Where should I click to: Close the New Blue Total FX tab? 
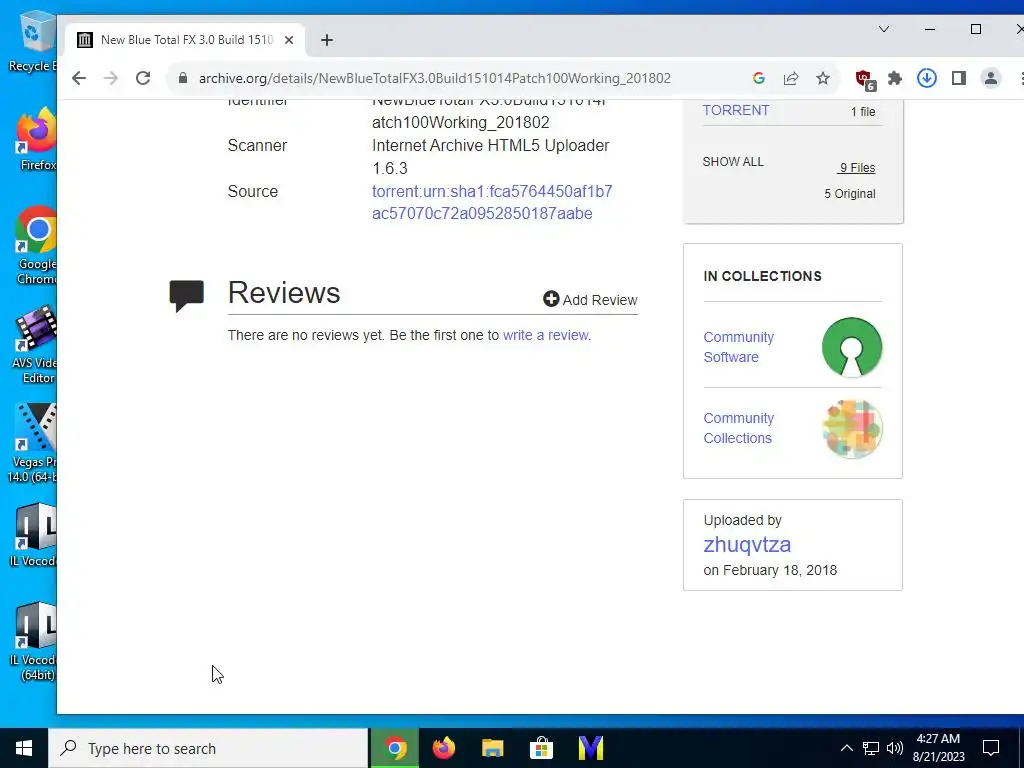289,40
